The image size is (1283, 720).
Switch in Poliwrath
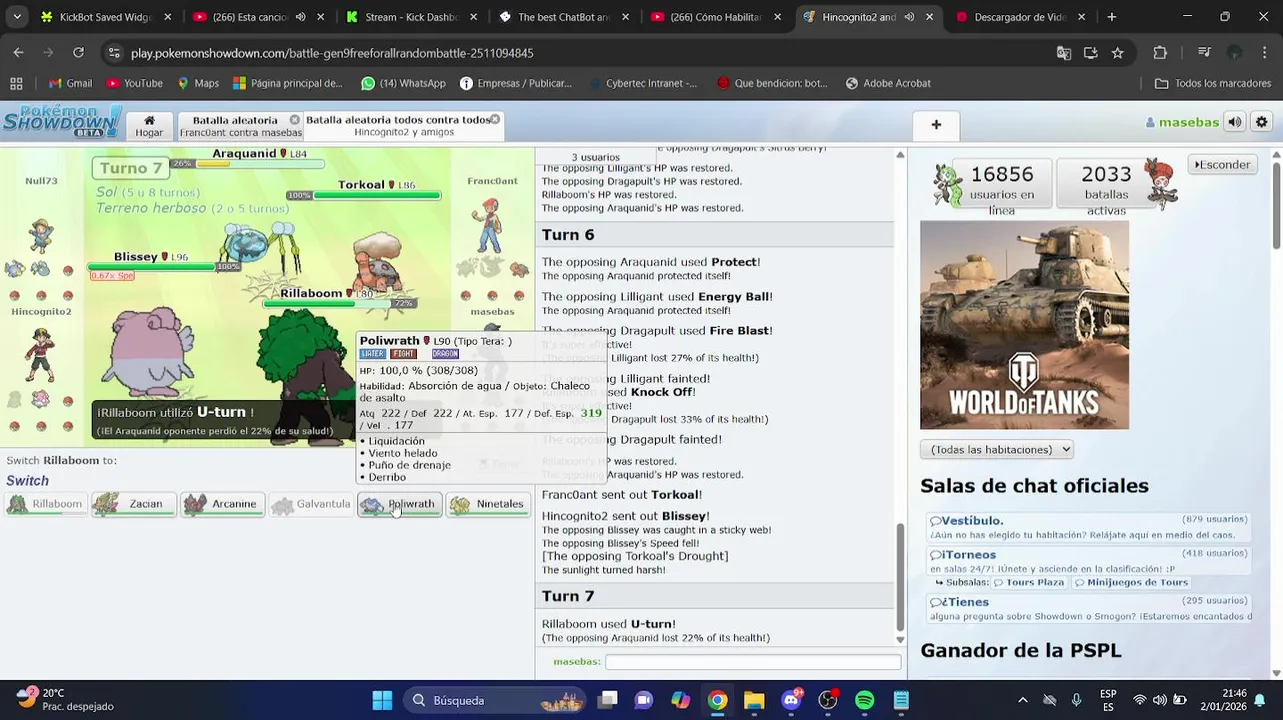(x=400, y=504)
